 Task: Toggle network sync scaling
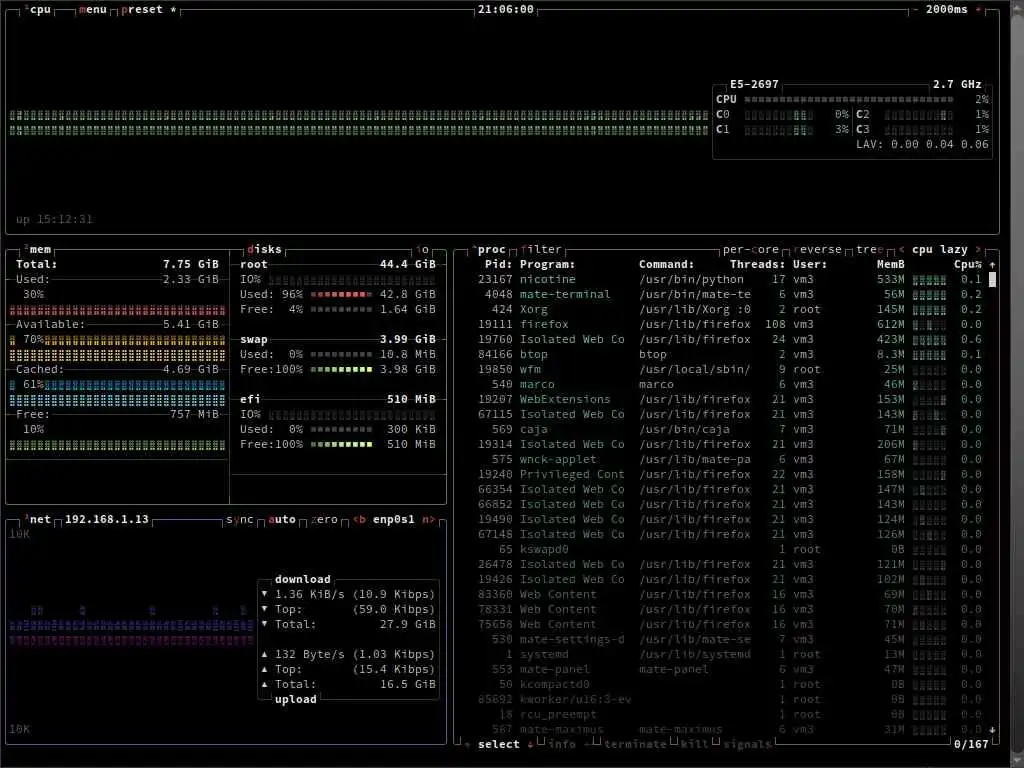[x=239, y=520]
